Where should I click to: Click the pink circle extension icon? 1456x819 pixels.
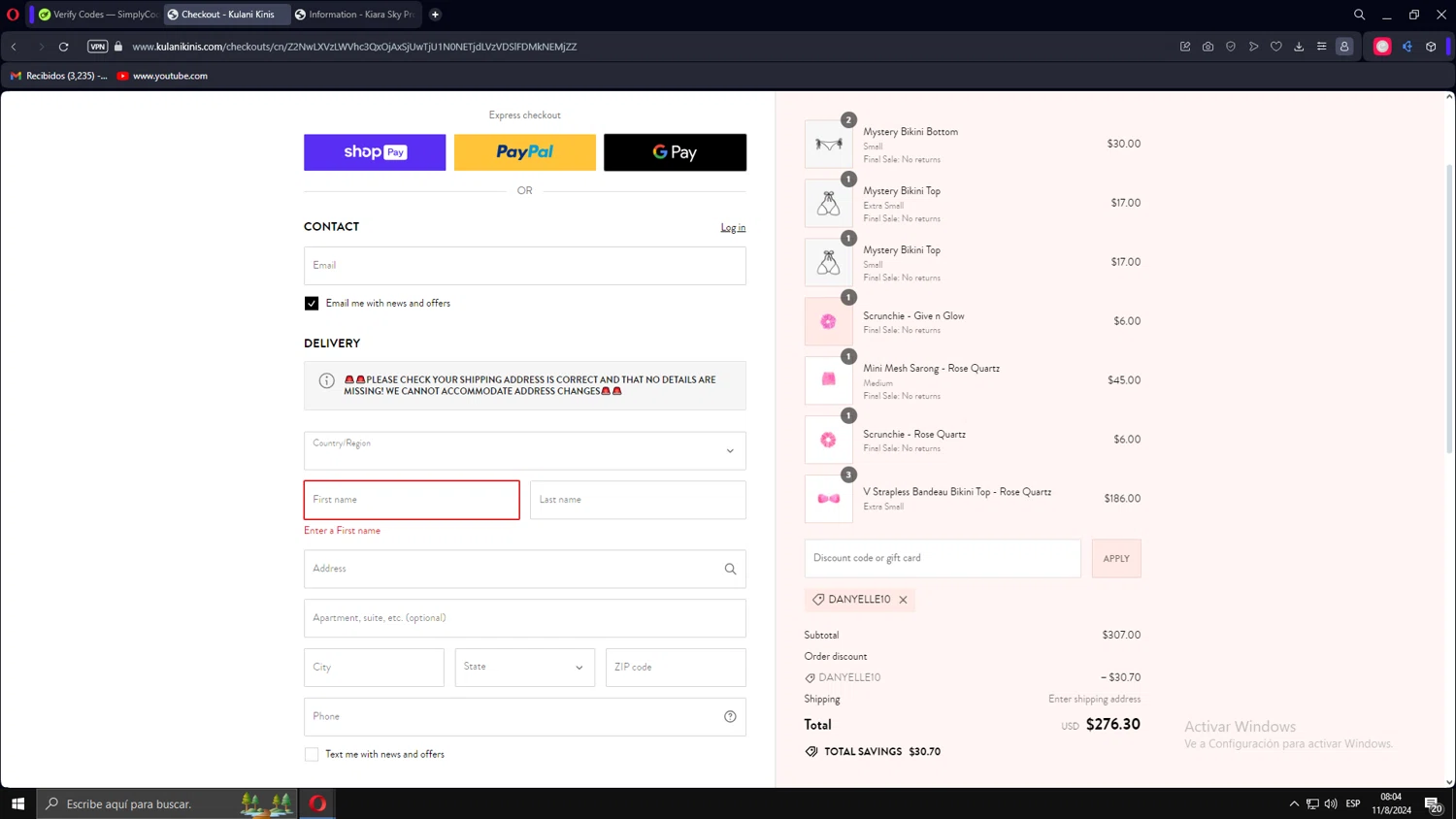tap(1382, 47)
